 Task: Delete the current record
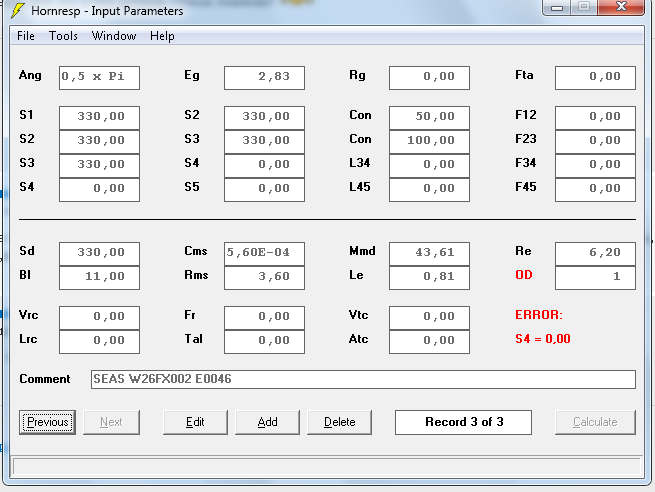[x=340, y=422]
